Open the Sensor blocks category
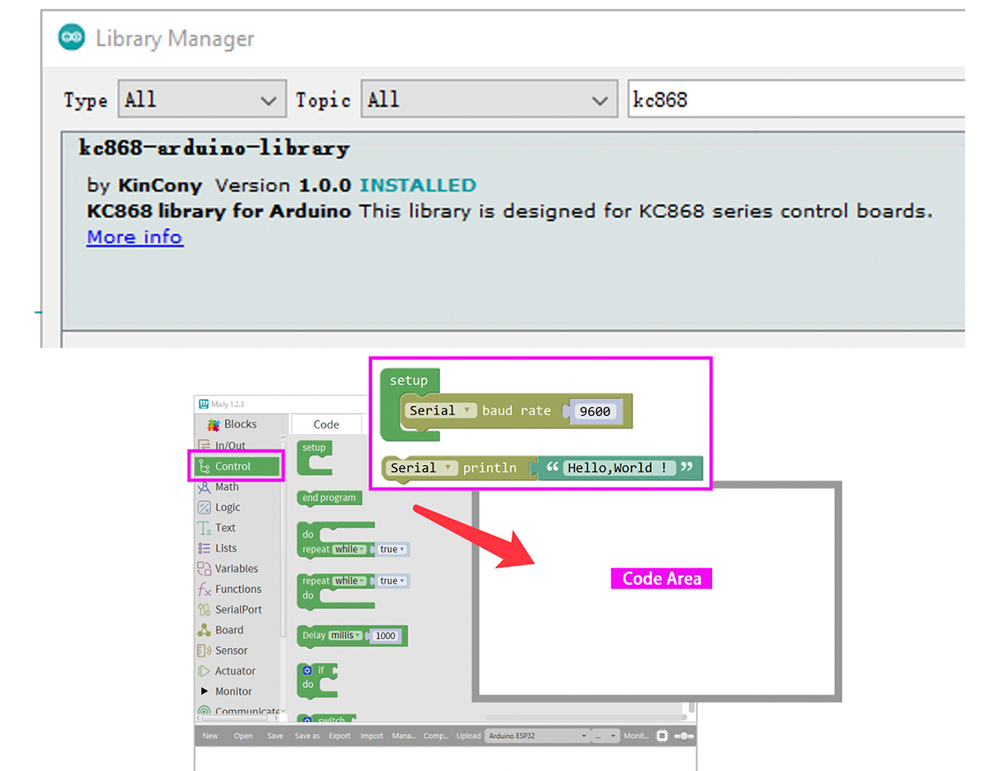The image size is (1000, 771). 231,650
